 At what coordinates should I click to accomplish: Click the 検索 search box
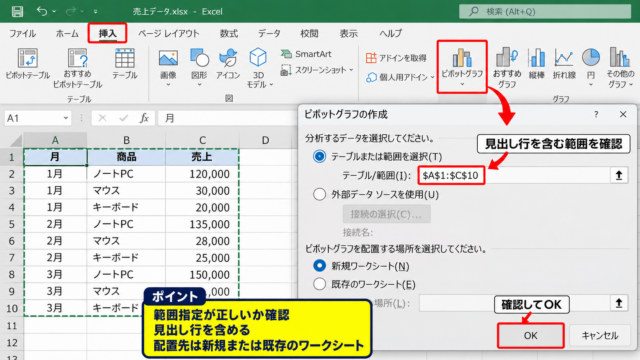point(545,11)
